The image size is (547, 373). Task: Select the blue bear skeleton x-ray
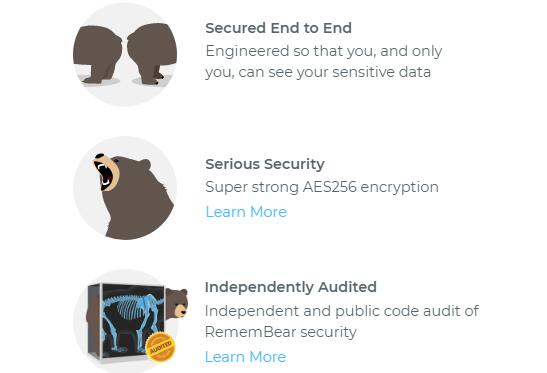pyautogui.click(x=133, y=320)
